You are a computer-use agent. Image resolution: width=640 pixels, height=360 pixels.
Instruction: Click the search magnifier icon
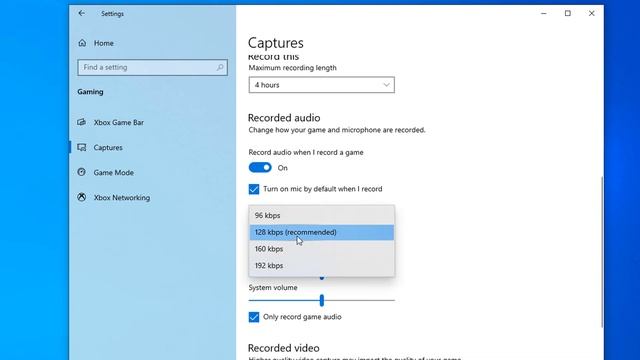[x=220, y=67]
